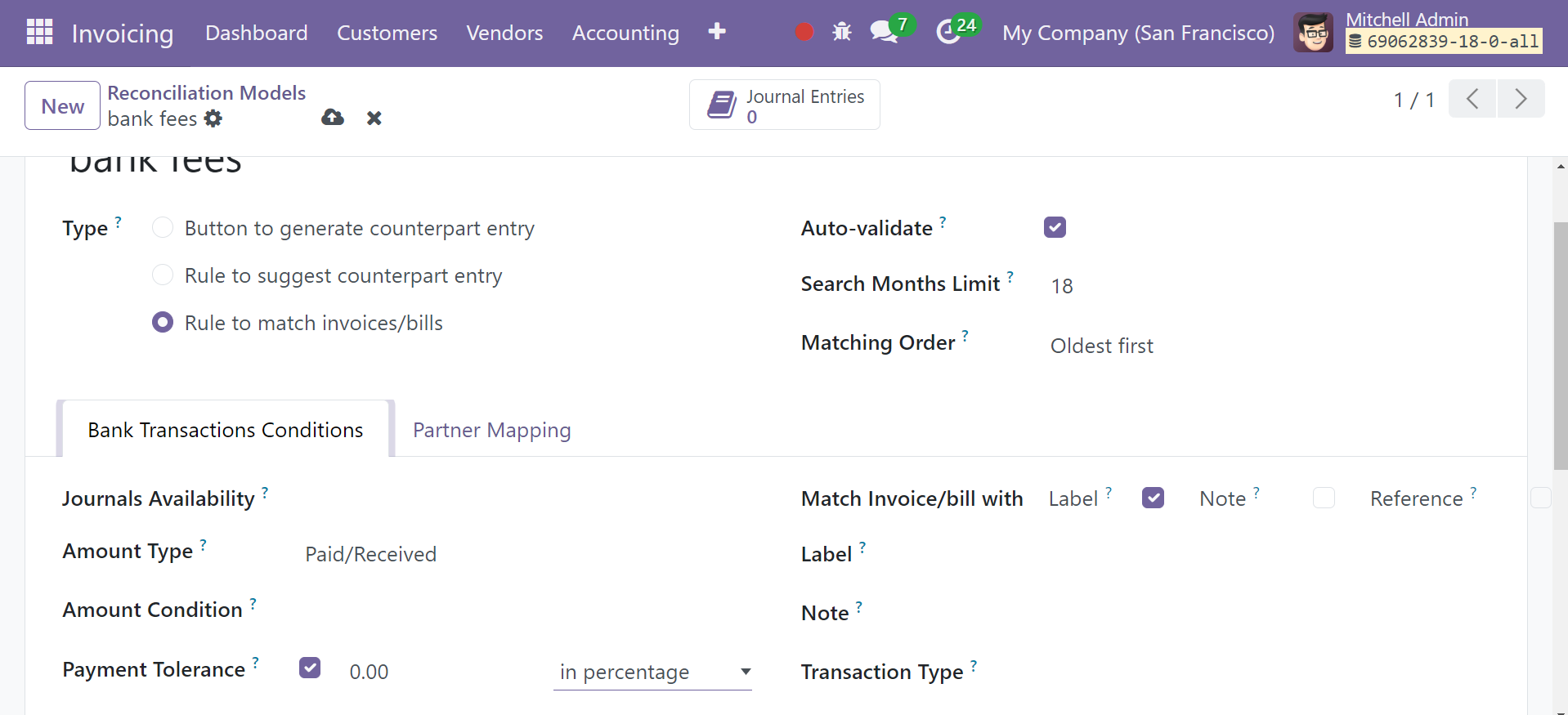Image resolution: width=1568 pixels, height=715 pixels.
Task: Go to previous record arrow
Action: click(x=1472, y=99)
